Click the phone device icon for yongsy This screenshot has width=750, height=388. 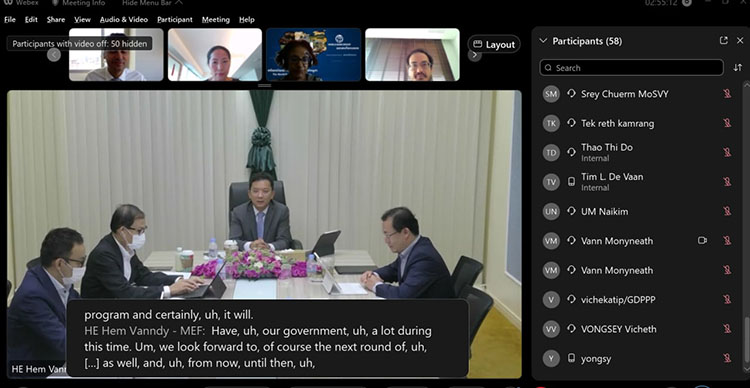571,358
